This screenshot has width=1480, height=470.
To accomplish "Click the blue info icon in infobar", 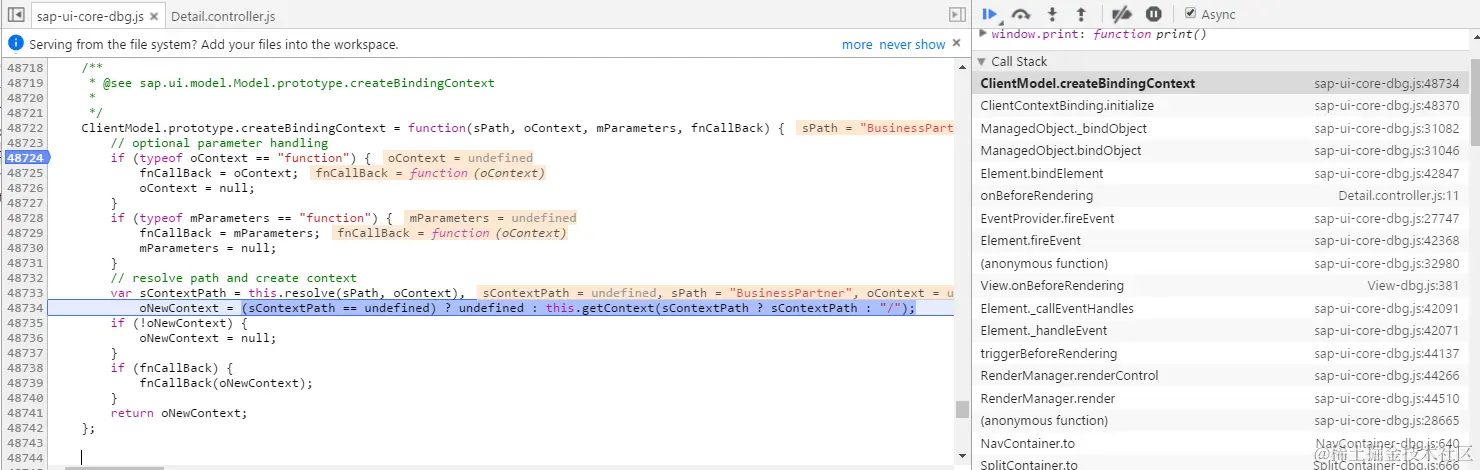I will click(x=15, y=44).
